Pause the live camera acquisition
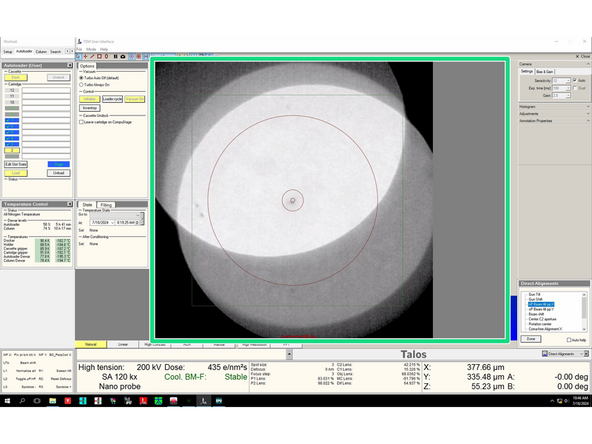 pyautogui.click(x=116, y=57)
